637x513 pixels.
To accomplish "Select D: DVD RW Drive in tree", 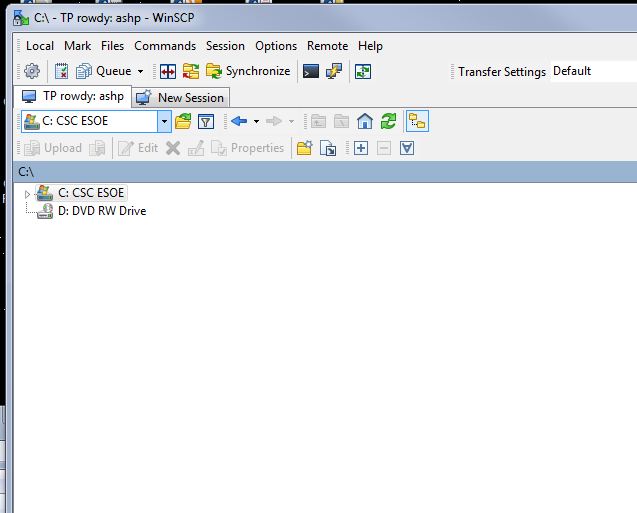I will (x=101, y=211).
